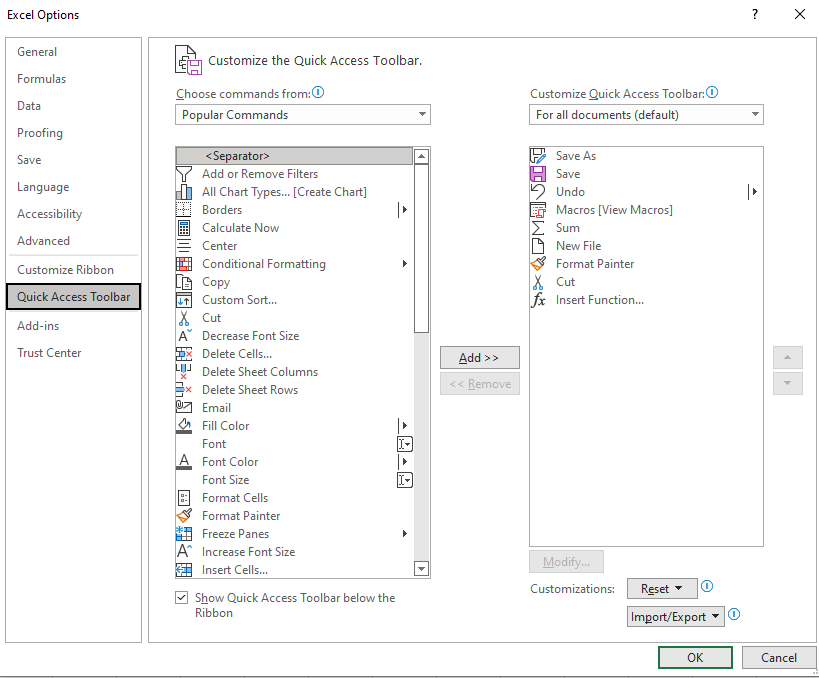This screenshot has height=678, width=819.
Task: Click the Add >> button
Action: point(479,358)
